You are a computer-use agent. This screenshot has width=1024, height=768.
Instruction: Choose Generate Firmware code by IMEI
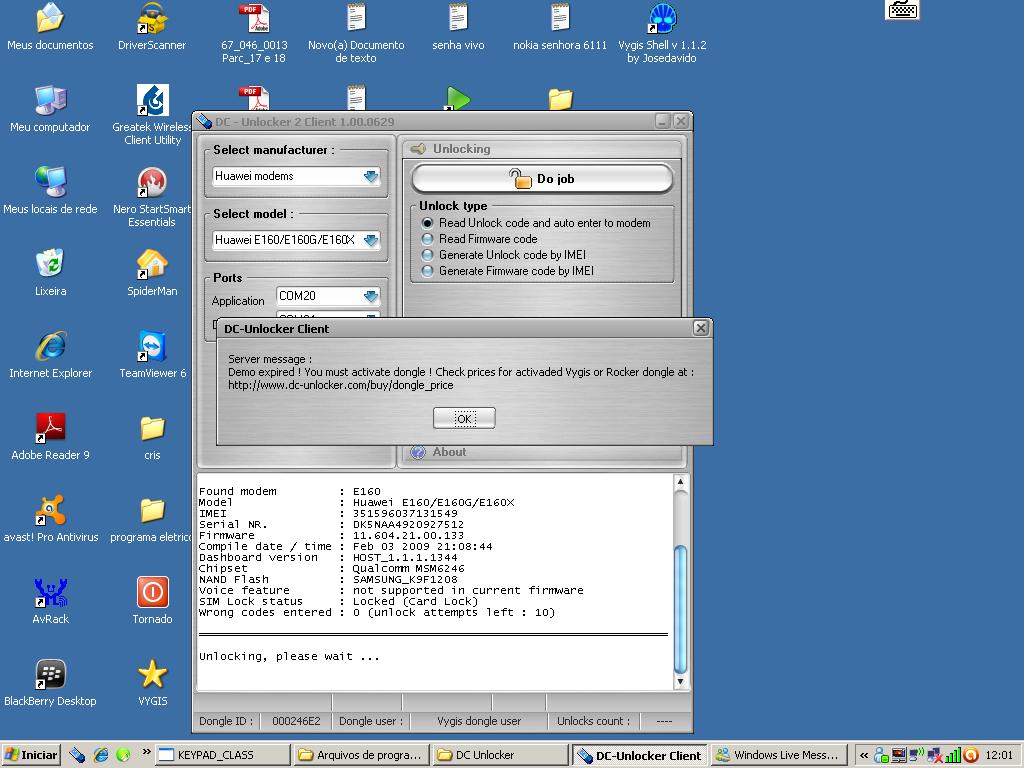coord(428,271)
